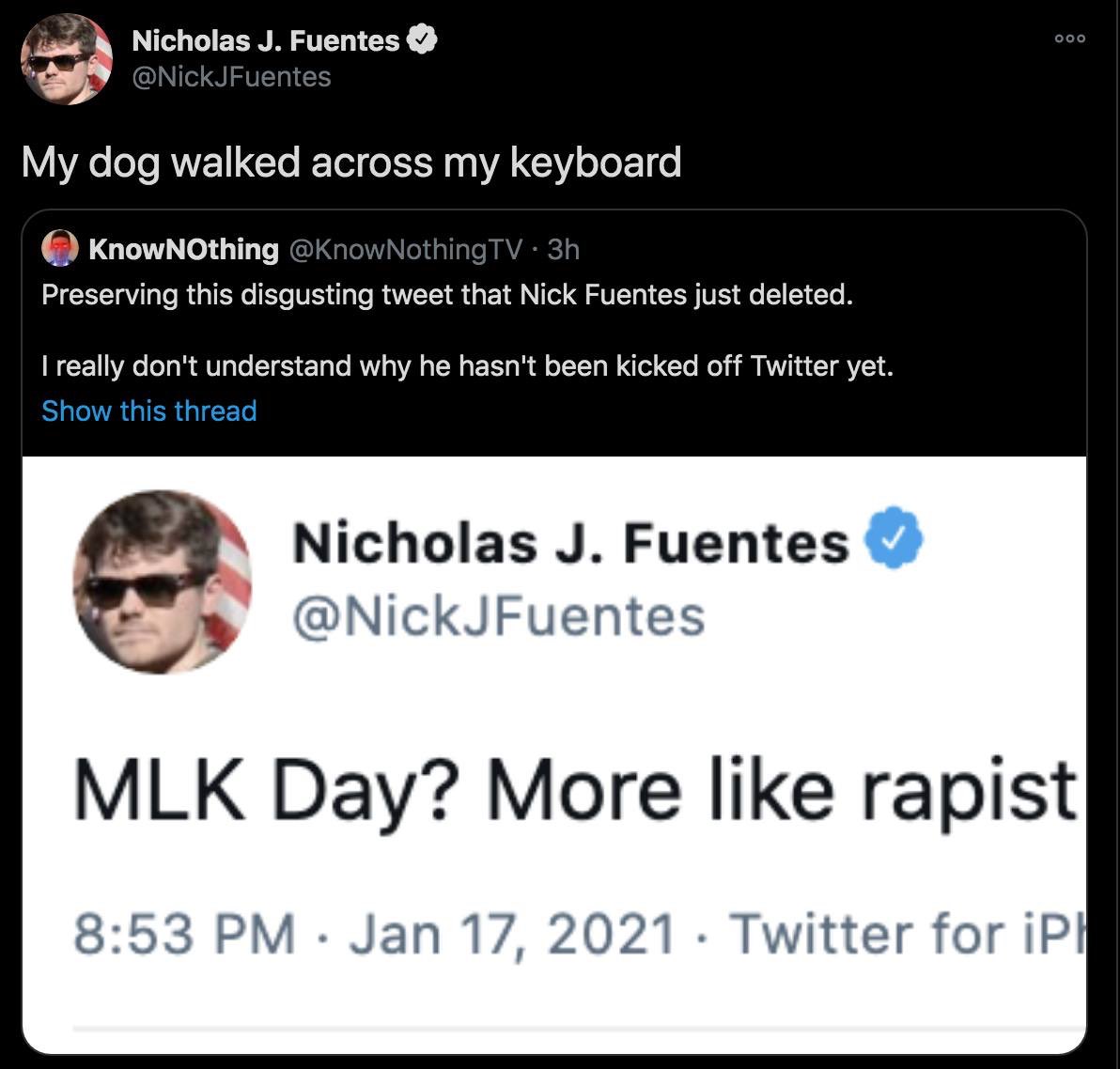Screen dimensions: 1120x1069
Task: Click the "Preserving this disgusting tweet" quote text
Action: click(447, 295)
